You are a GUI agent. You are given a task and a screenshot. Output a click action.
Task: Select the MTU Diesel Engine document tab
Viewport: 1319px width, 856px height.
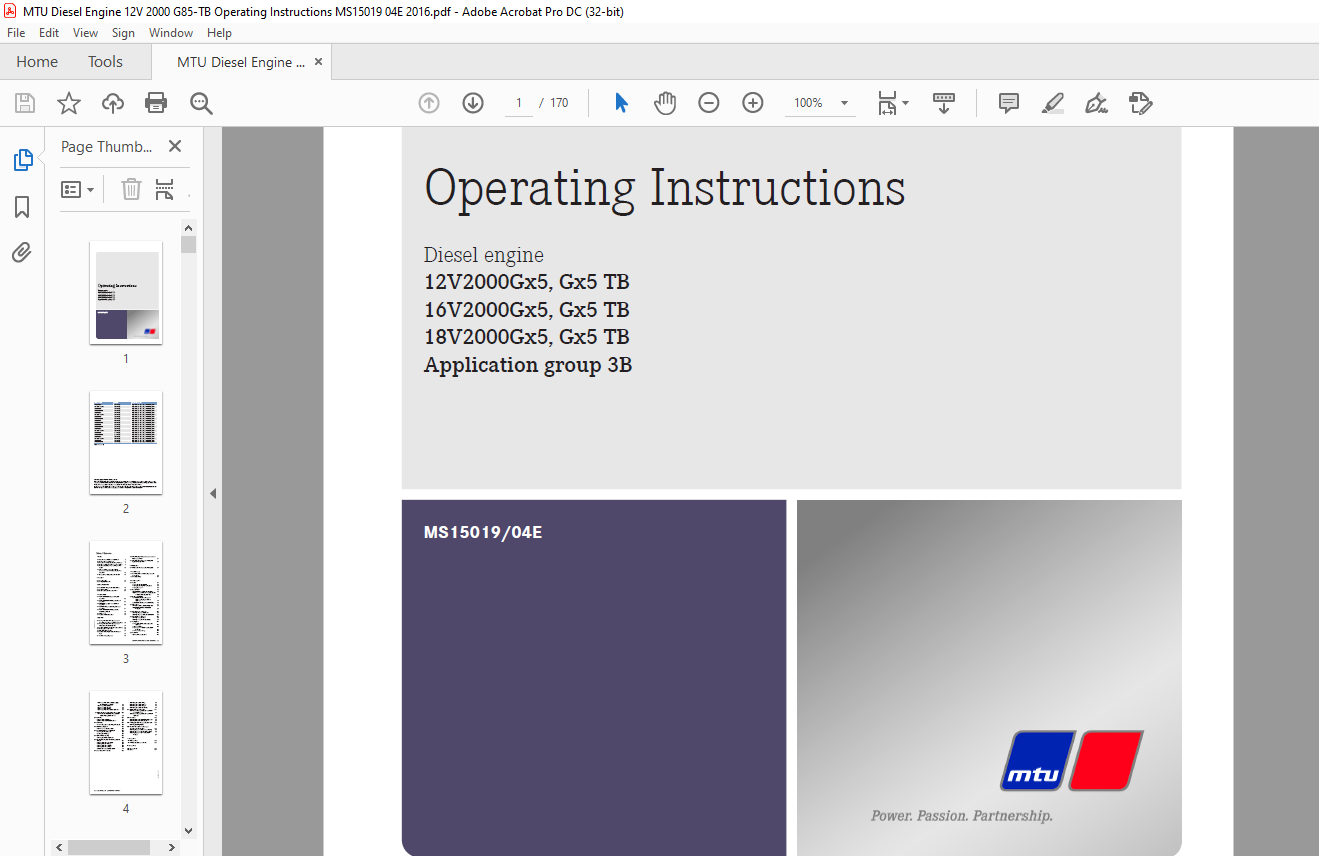click(x=241, y=62)
